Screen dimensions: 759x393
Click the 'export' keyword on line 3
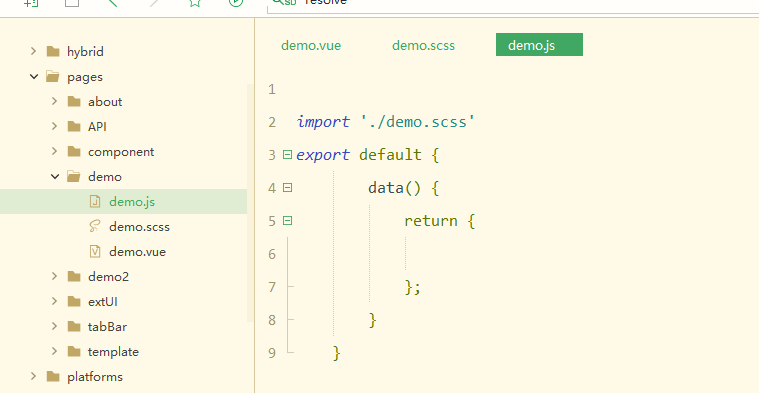pos(323,155)
